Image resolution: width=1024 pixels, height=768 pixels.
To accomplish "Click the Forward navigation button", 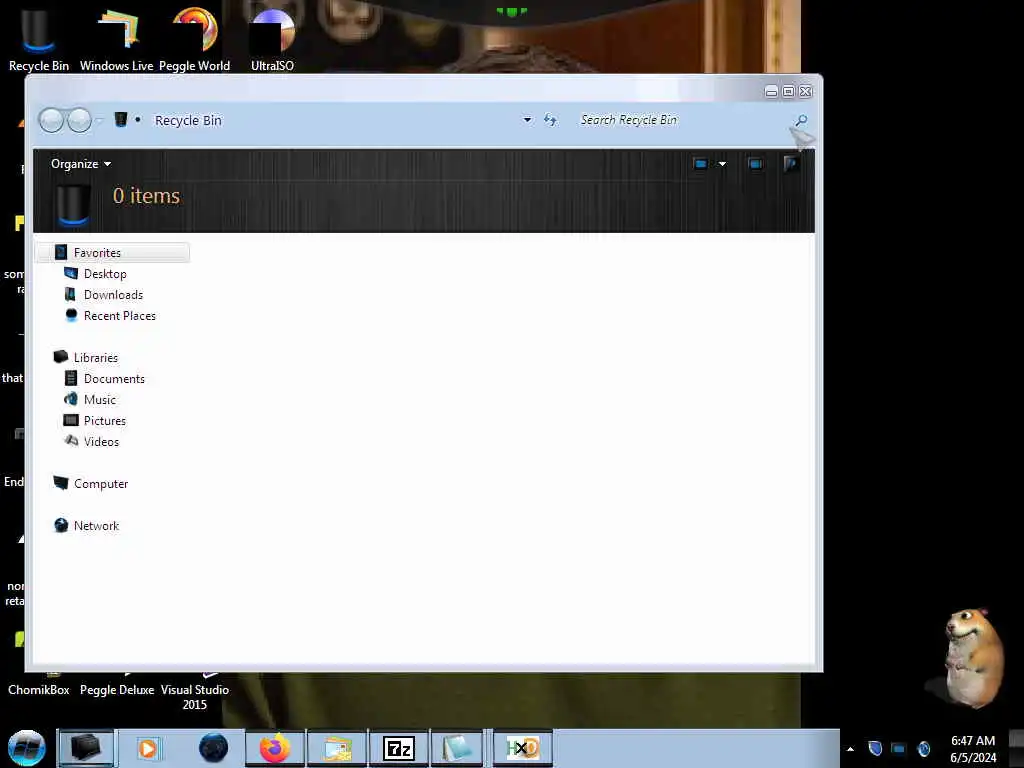I will pyautogui.click(x=80, y=120).
